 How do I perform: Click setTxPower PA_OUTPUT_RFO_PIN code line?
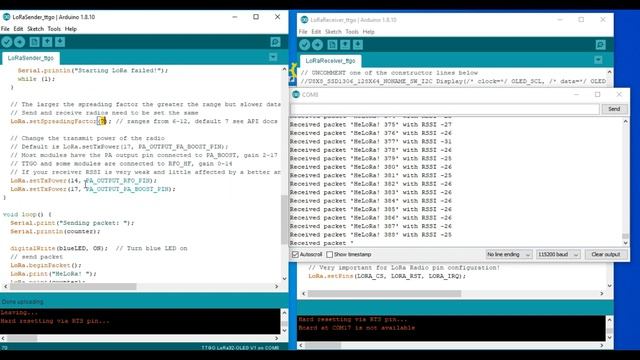point(84,180)
